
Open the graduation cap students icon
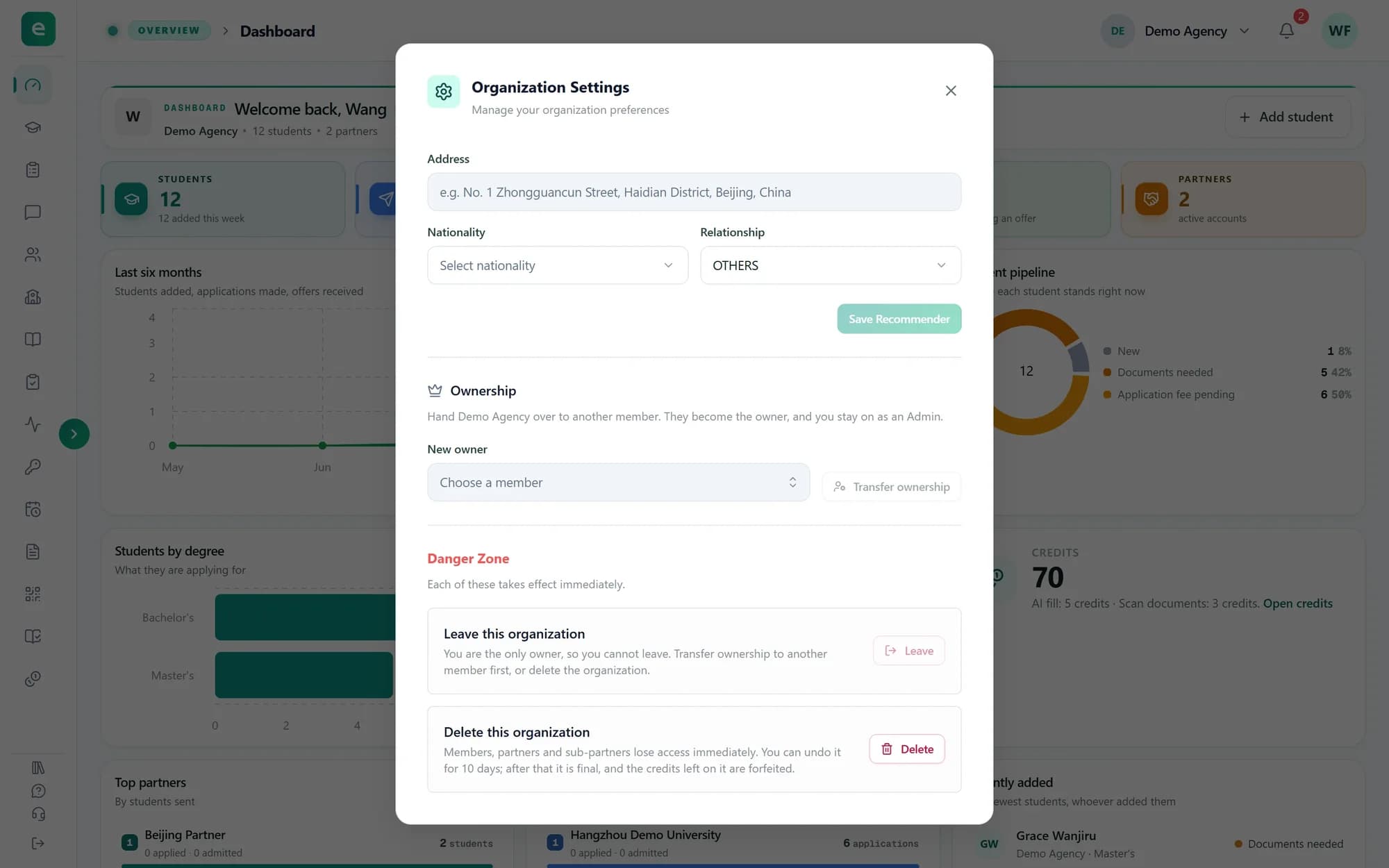click(x=33, y=128)
